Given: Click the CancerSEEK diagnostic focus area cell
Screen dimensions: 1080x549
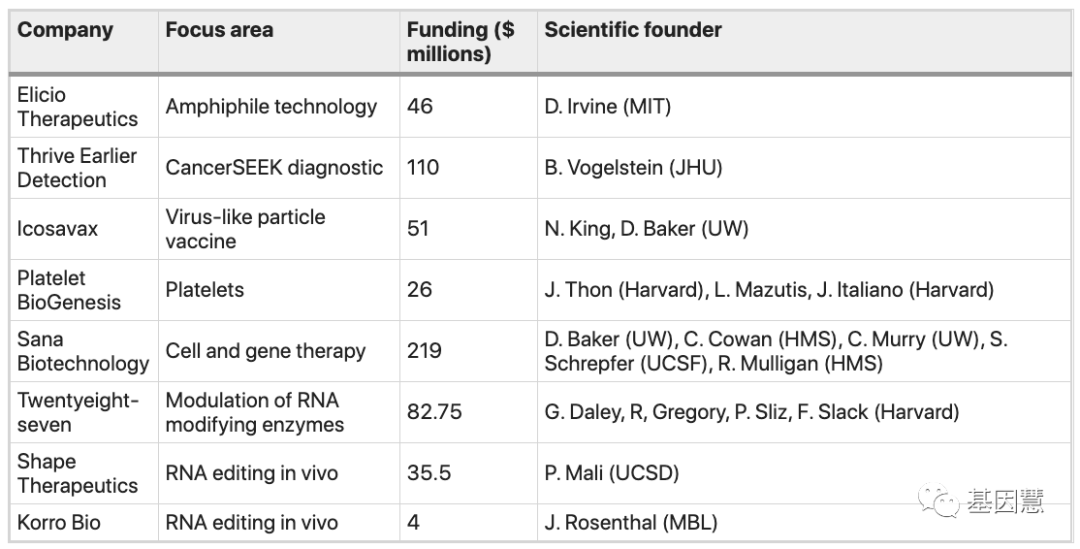Looking at the screenshot, I should [x=274, y=168].
